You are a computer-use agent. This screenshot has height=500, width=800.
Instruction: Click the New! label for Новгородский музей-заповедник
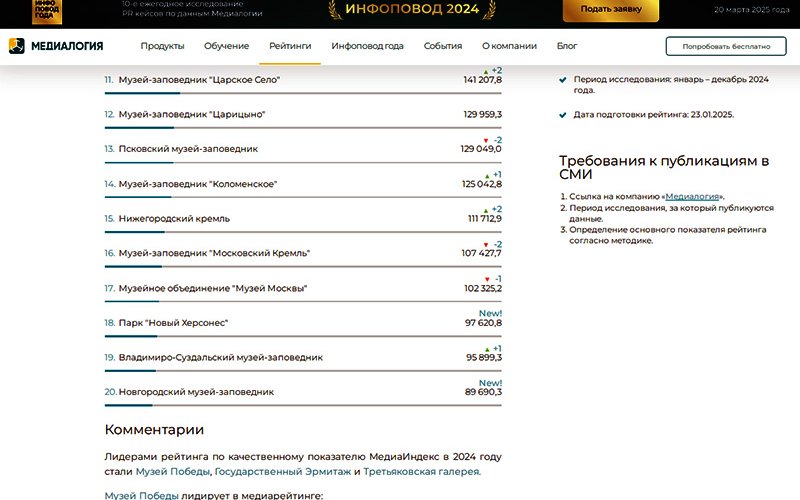[490, 383]
